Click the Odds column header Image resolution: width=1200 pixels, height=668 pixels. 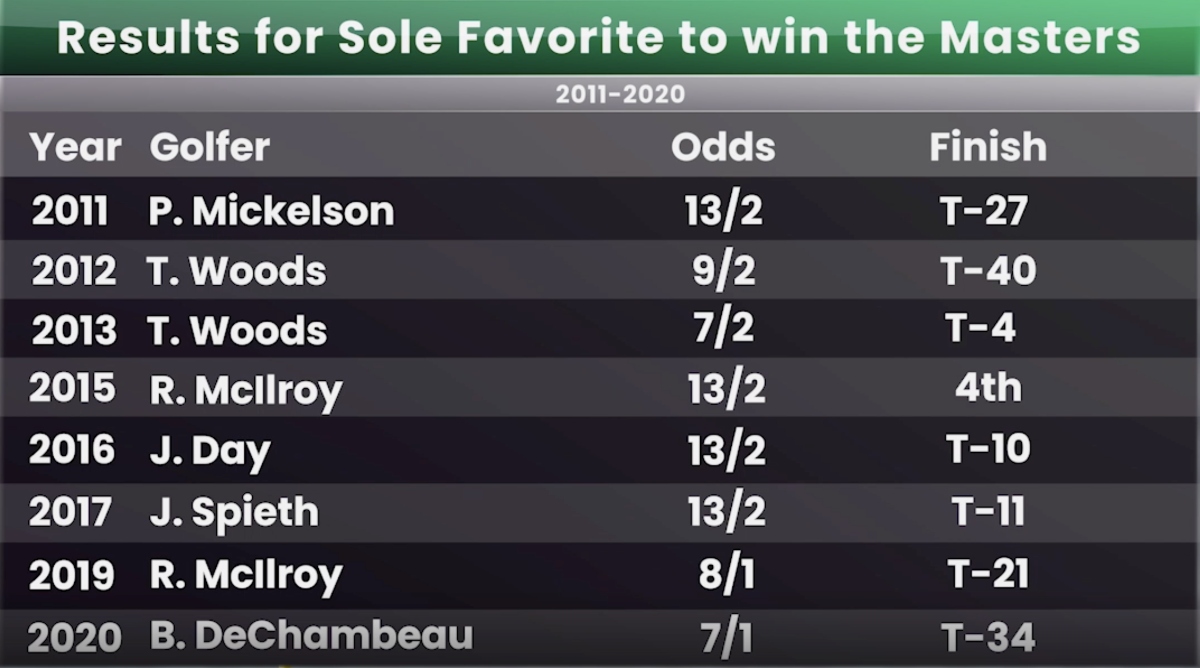(723, 148)
